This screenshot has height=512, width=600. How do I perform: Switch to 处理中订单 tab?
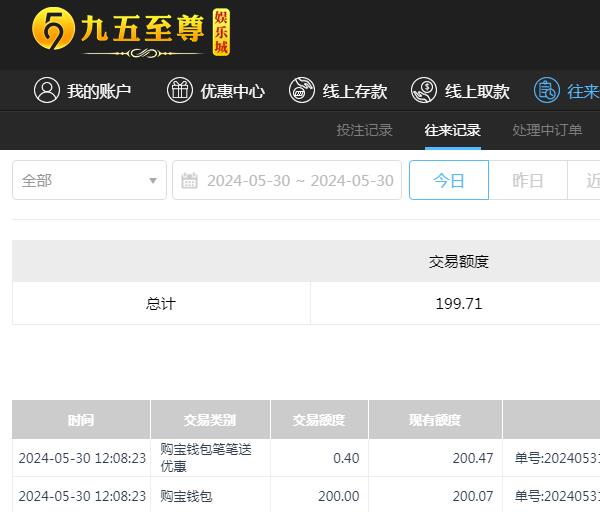(547, 130)
